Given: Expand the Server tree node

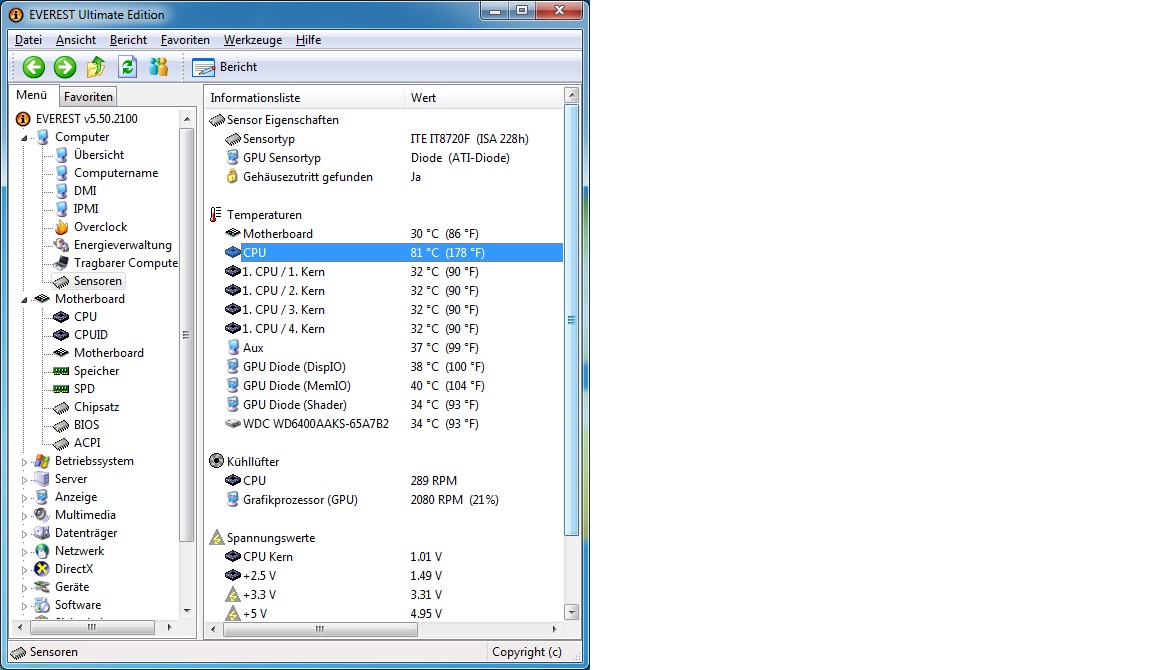Looking at the screenshot, I should (24, 480).
